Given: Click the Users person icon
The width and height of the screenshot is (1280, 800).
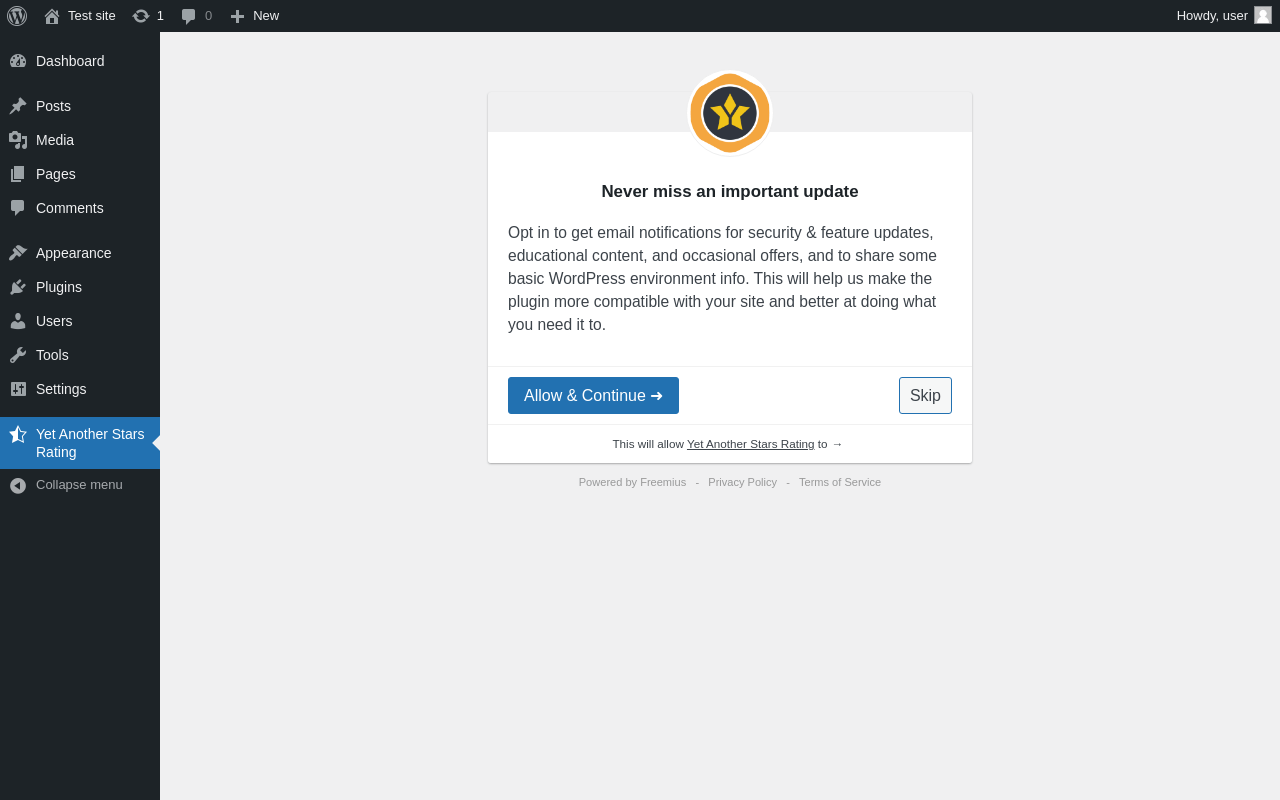Looking at the screenshot, I should pyautogui.click(x=18, y=321).
